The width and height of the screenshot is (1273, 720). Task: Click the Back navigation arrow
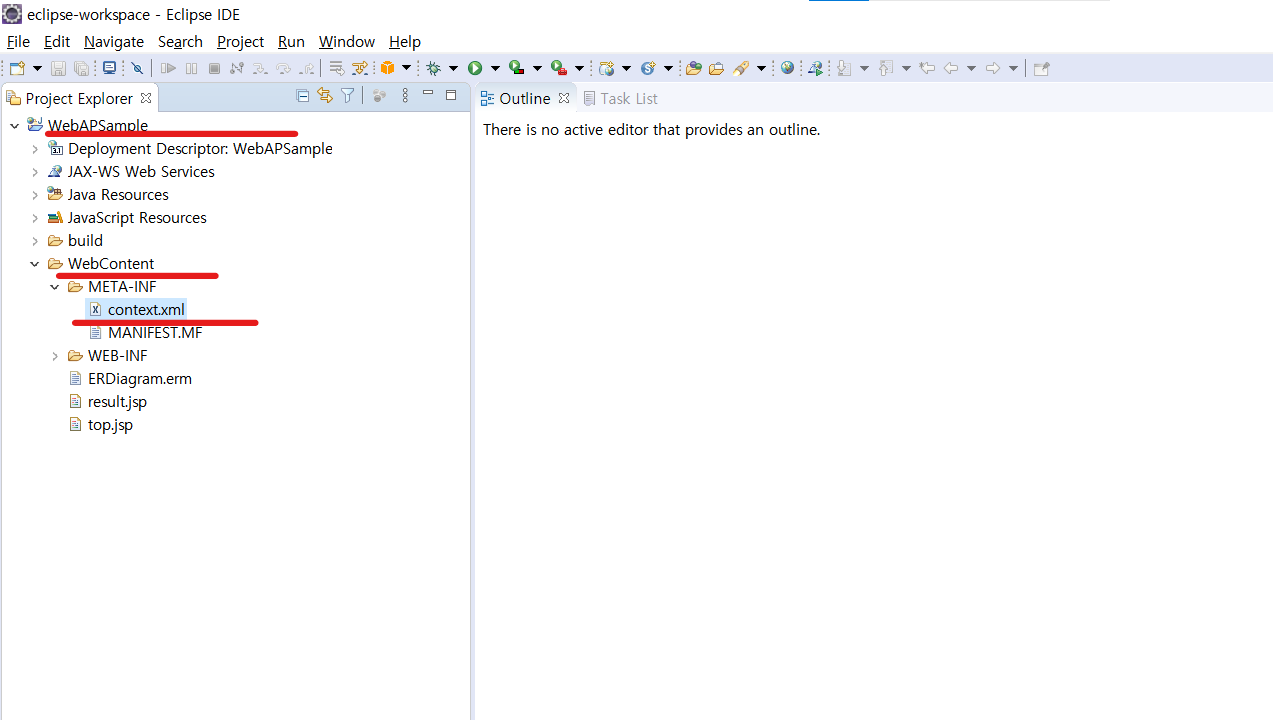click(951, 68)
